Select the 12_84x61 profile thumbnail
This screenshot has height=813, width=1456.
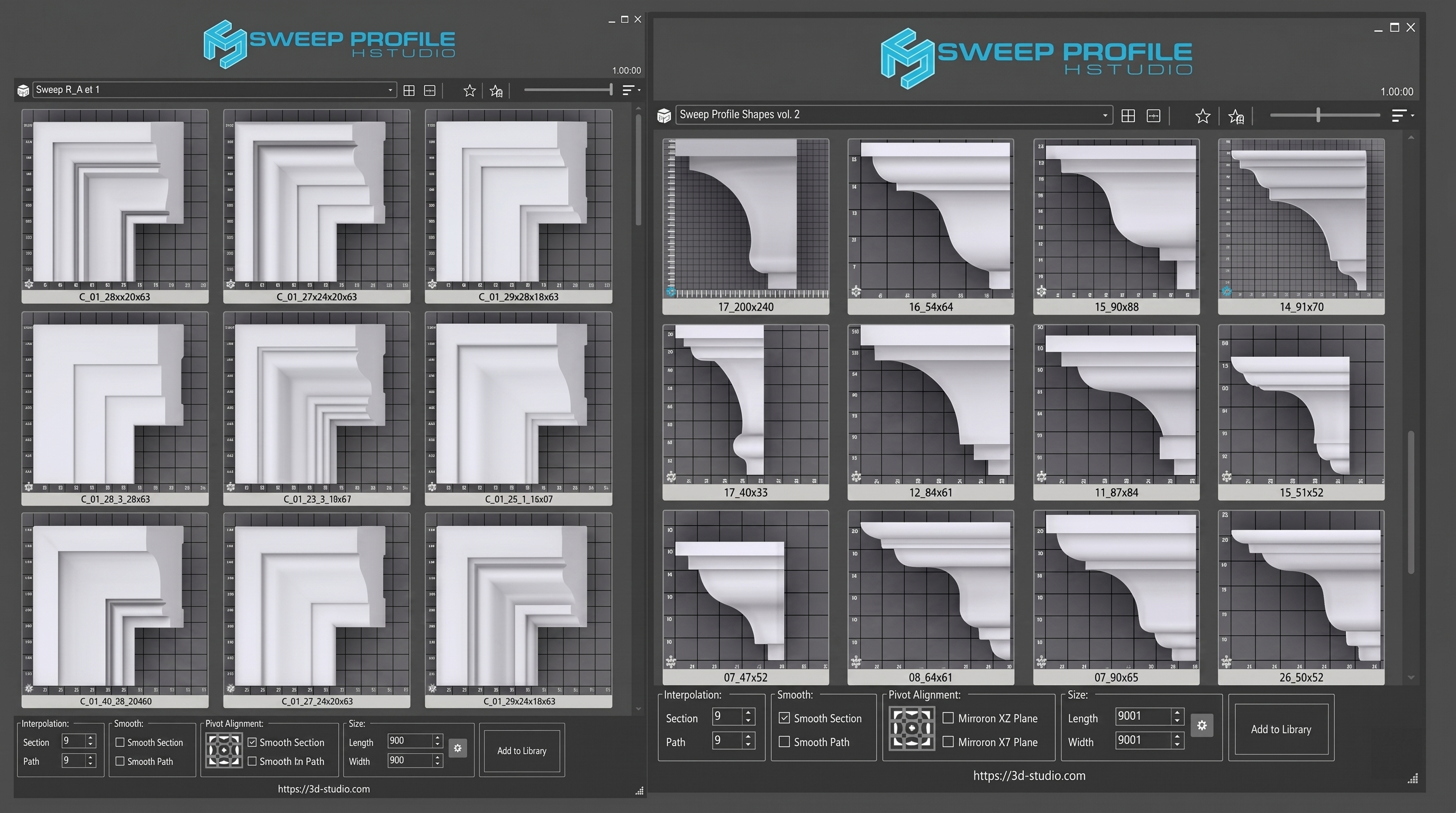click(930, 412)
